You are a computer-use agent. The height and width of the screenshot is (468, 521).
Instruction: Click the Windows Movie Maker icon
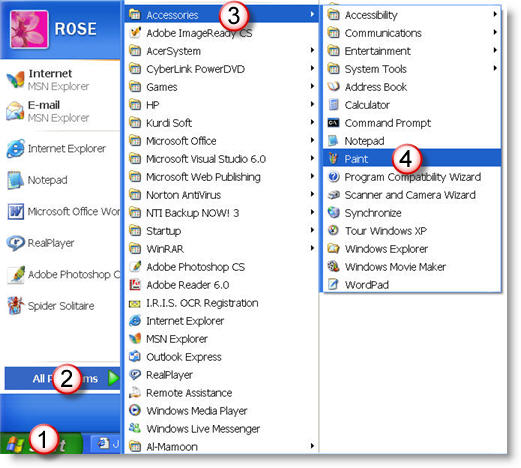(333, 266)
